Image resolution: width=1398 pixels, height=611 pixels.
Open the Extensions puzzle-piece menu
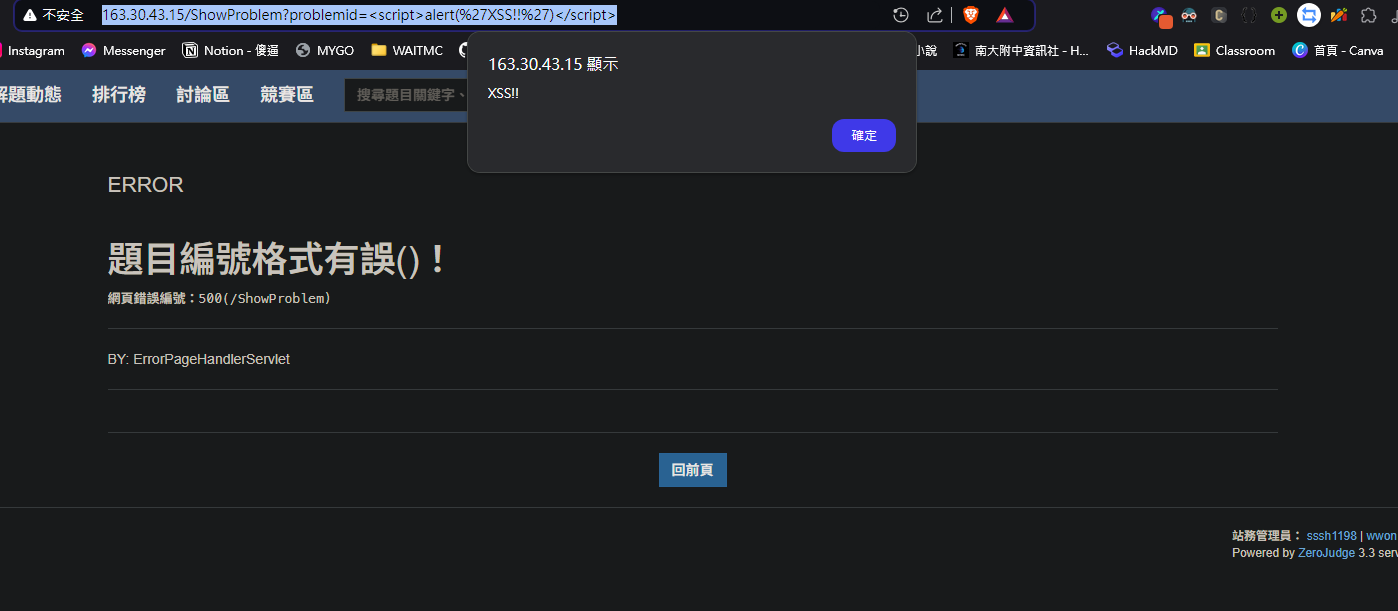pos(1369,15)
